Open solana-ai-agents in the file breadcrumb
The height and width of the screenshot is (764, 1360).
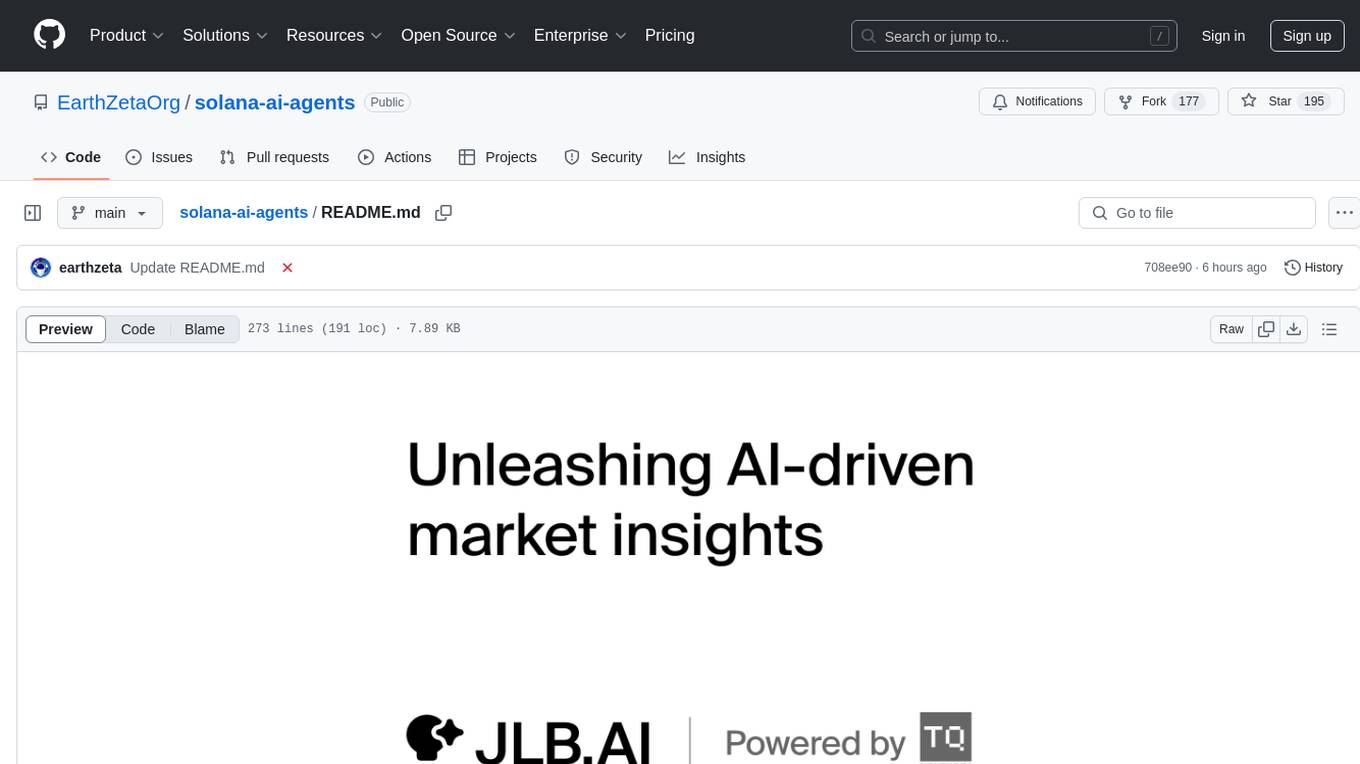click(244, 213)
